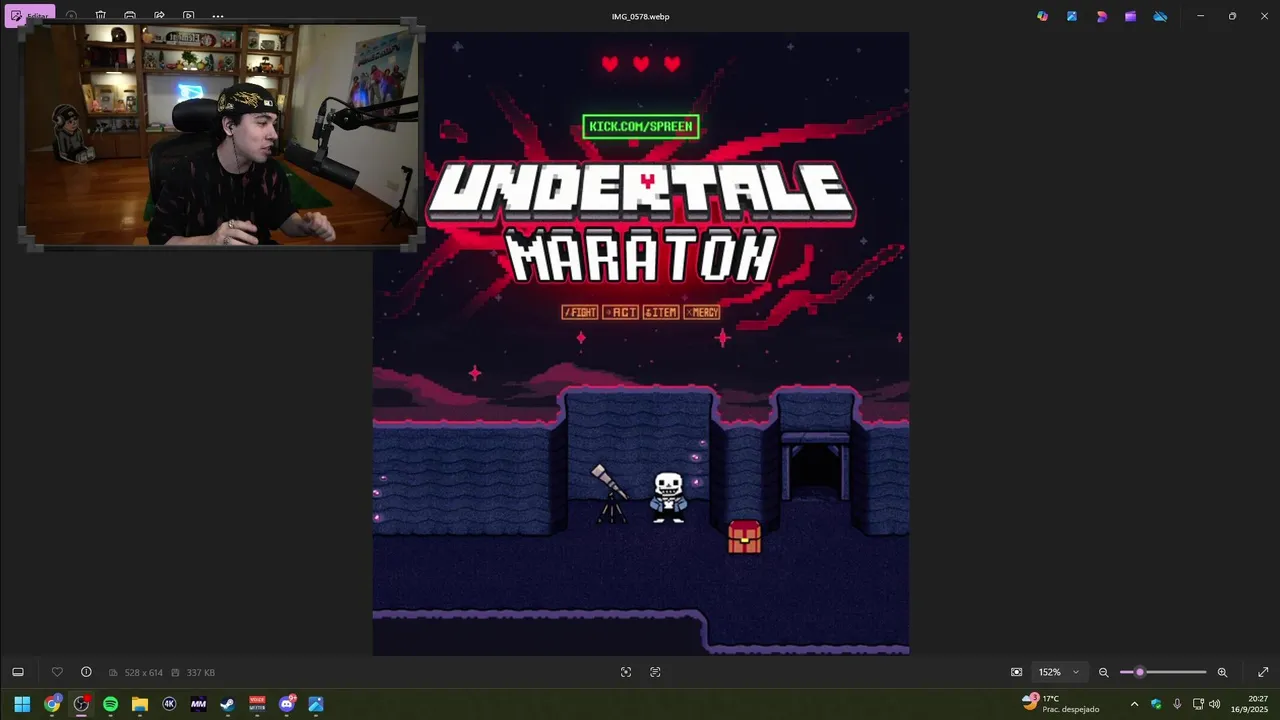Click the displayed Undertale Maraton image

[641, 343]
